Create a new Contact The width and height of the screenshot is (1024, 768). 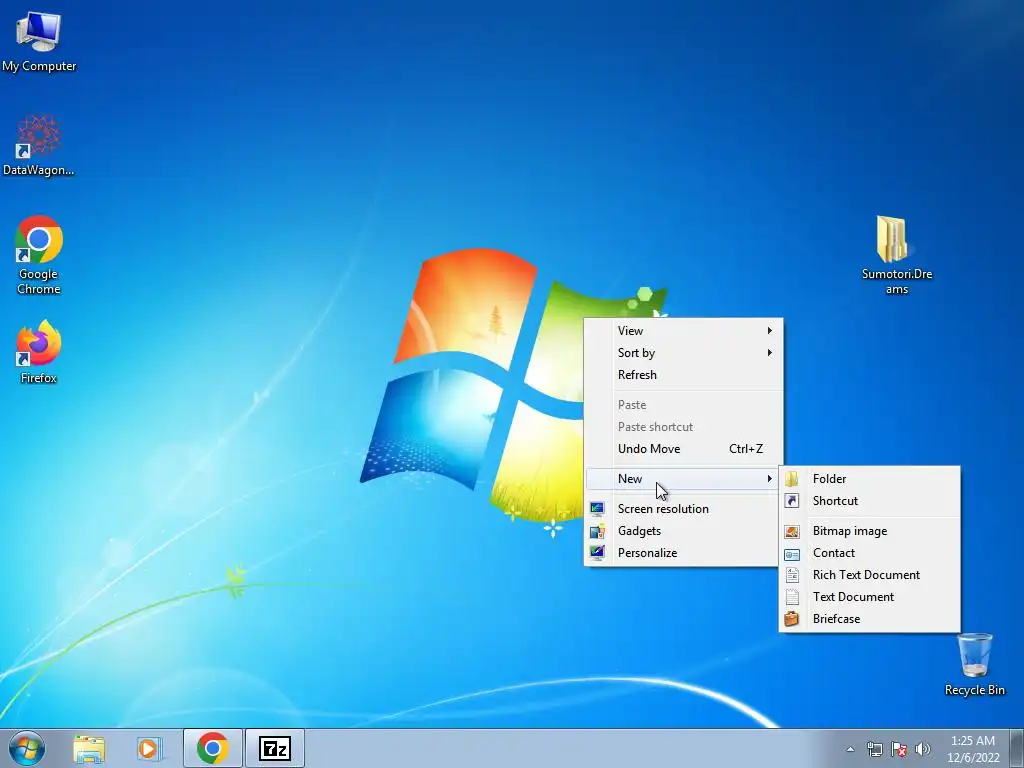869,553
